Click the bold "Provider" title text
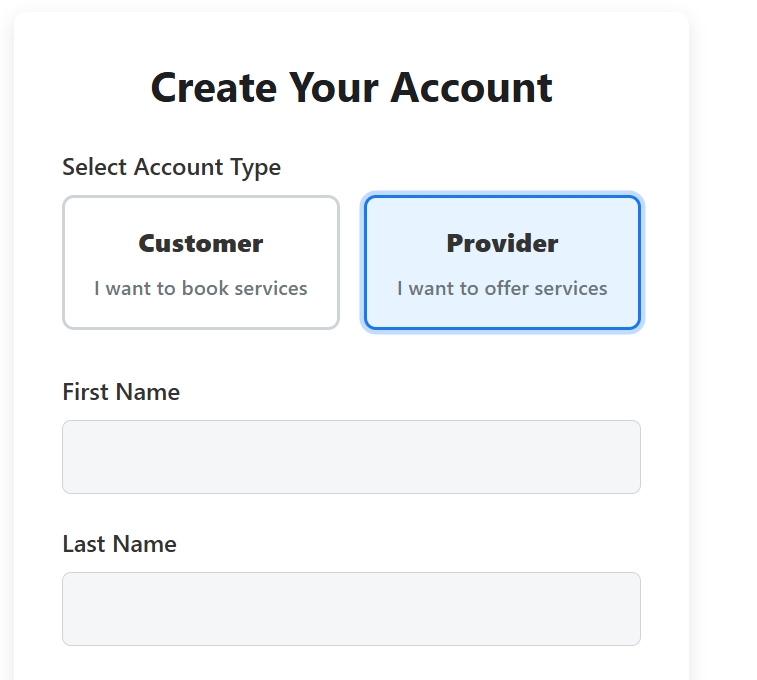 [x=502, y=243]
